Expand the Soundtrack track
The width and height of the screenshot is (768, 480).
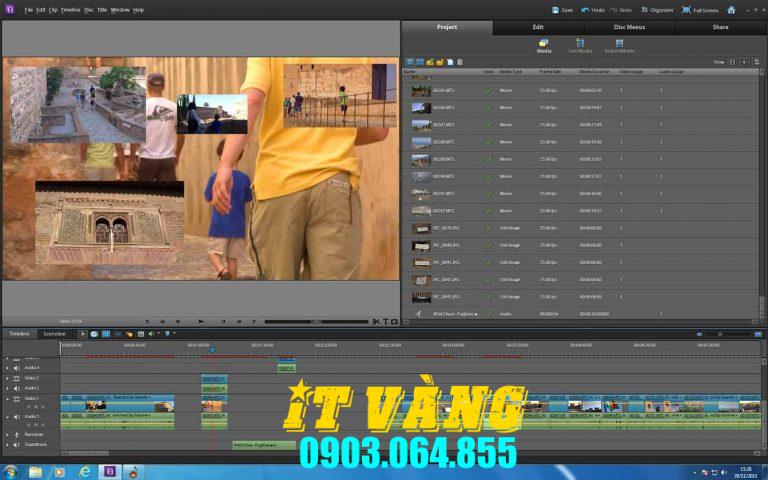click(x=7, y=445)
